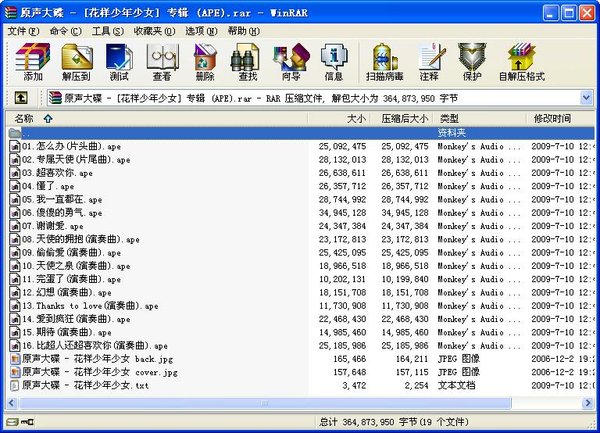Image resolution: width=600 pixels, height=433 pixels.
Task: Click the text file icon of 花样少年少女.txt
Action: [15, 386]
